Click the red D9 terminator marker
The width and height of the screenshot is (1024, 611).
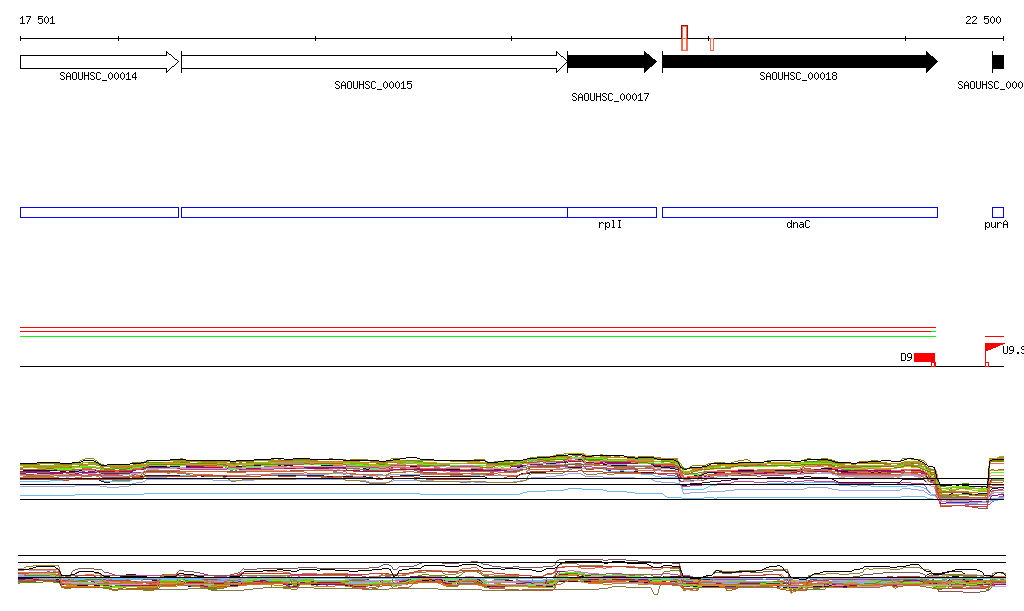coord(924,358)
